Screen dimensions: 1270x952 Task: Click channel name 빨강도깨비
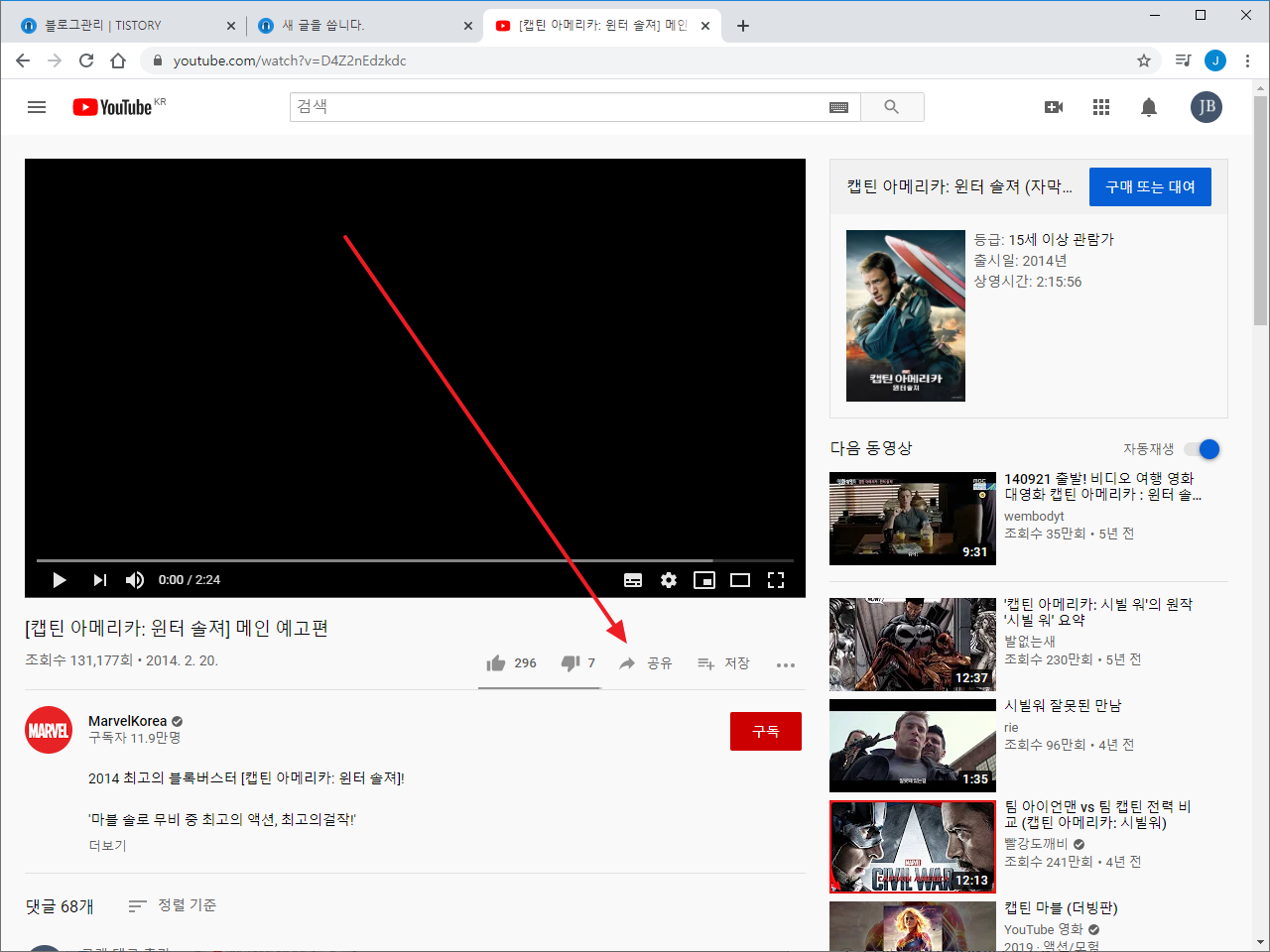coord(1036,844)
